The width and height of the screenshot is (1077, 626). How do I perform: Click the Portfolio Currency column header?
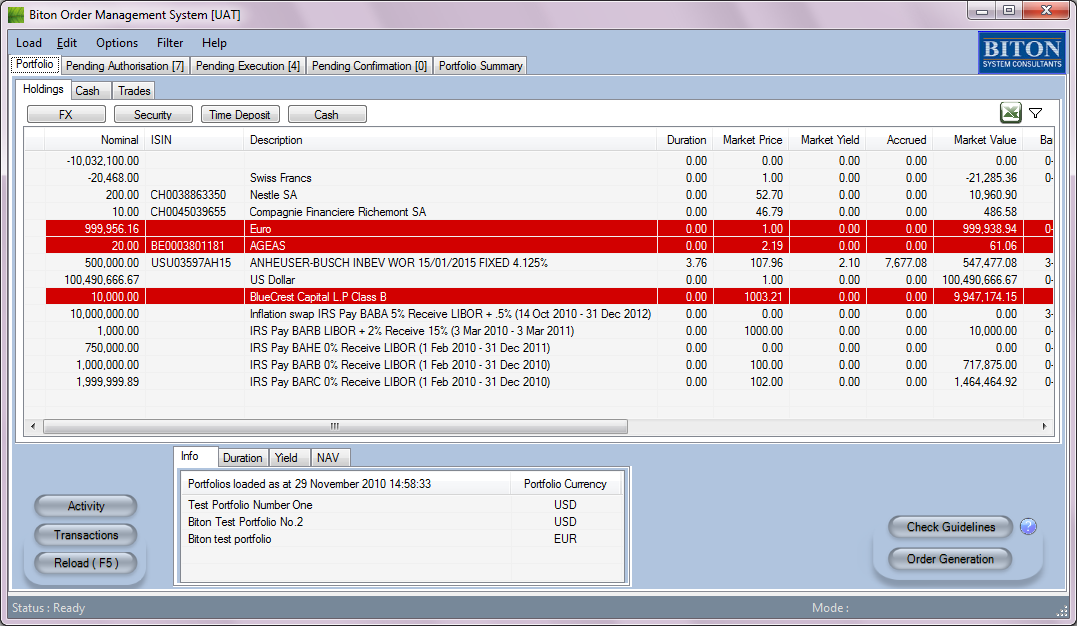click(x=565, y=484)
